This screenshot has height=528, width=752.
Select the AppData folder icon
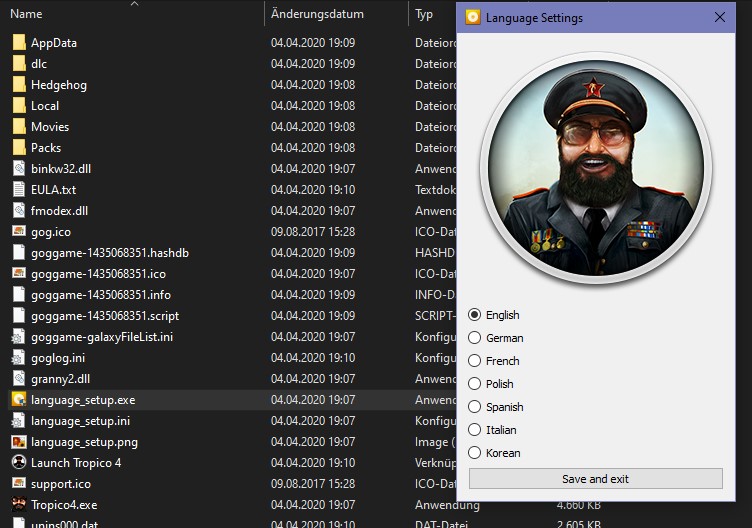(19, 42)
